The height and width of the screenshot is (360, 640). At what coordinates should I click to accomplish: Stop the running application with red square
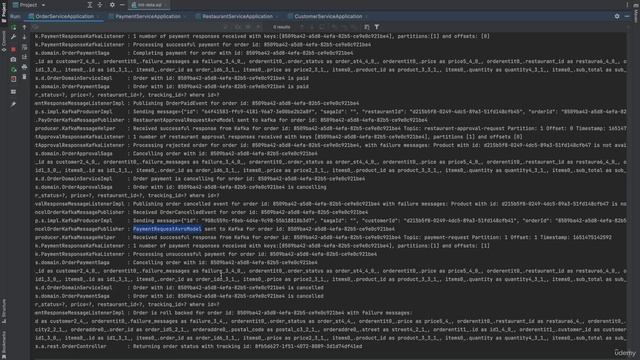click(13, 49)
